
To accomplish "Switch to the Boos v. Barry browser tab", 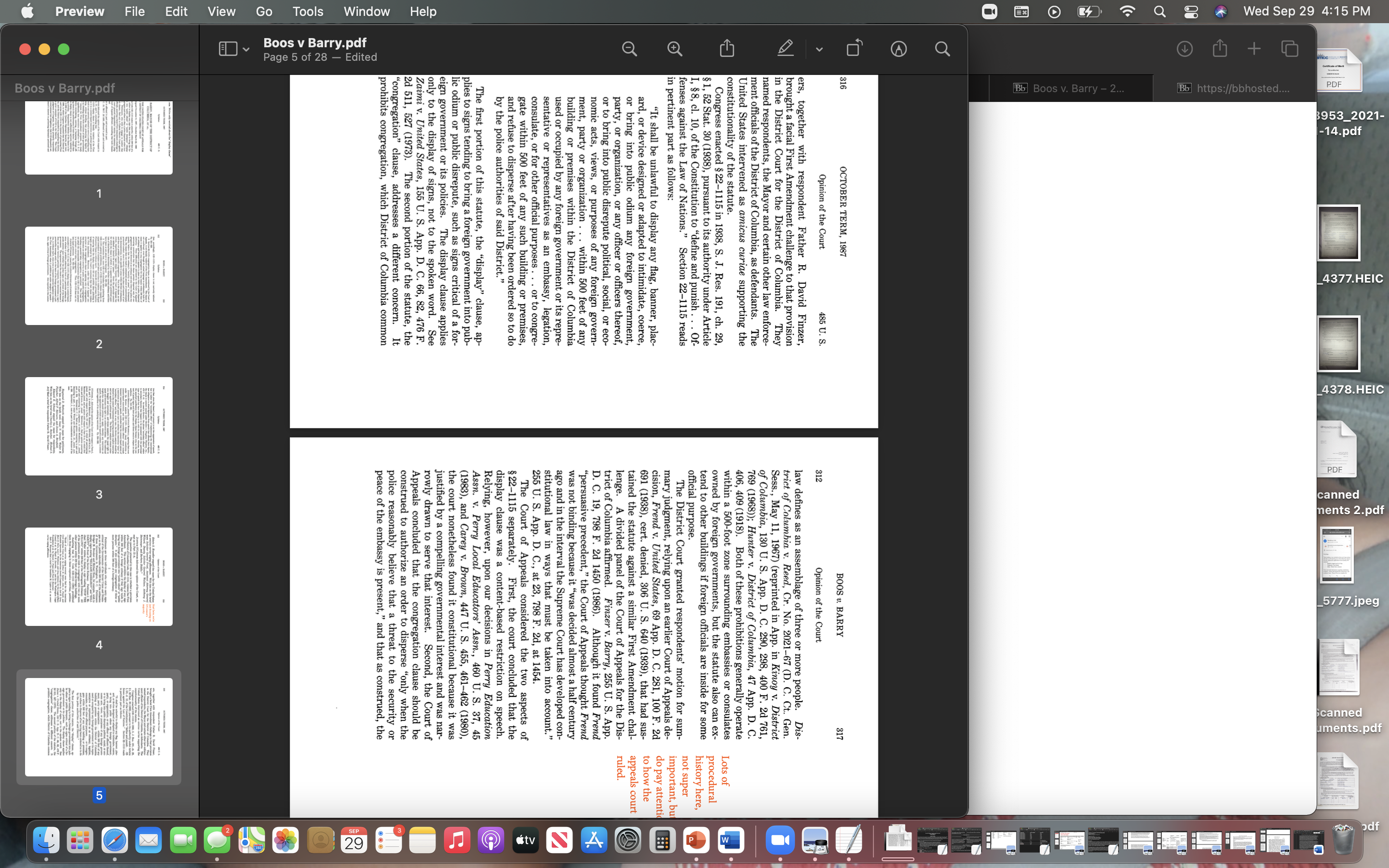I will 1071,88.
